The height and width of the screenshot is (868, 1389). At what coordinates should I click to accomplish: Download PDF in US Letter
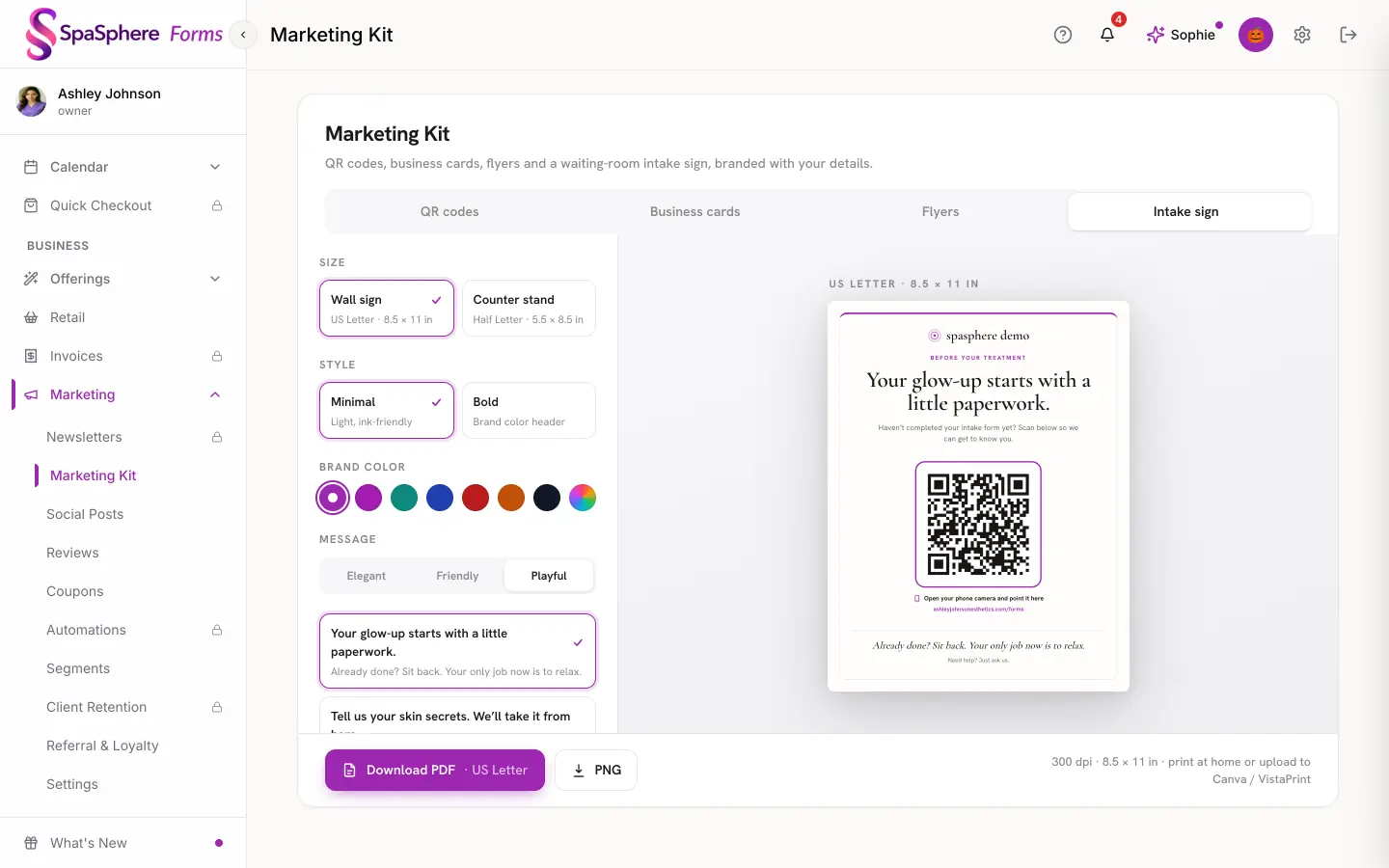pos(435,770)
